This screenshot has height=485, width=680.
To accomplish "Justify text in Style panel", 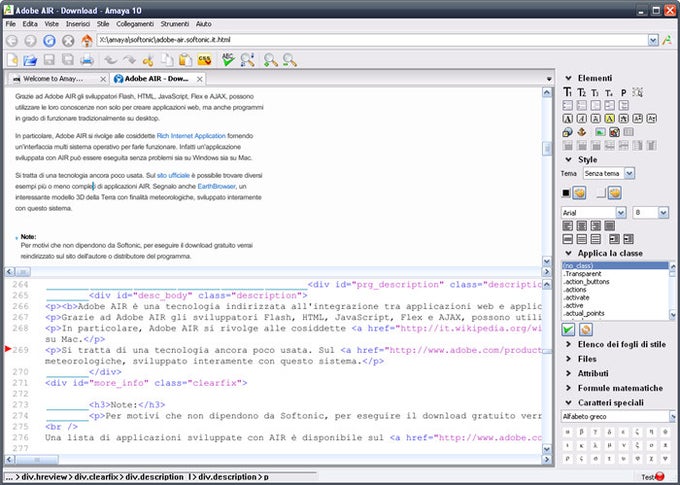I will pyautogui.click(x=609, y=226).
